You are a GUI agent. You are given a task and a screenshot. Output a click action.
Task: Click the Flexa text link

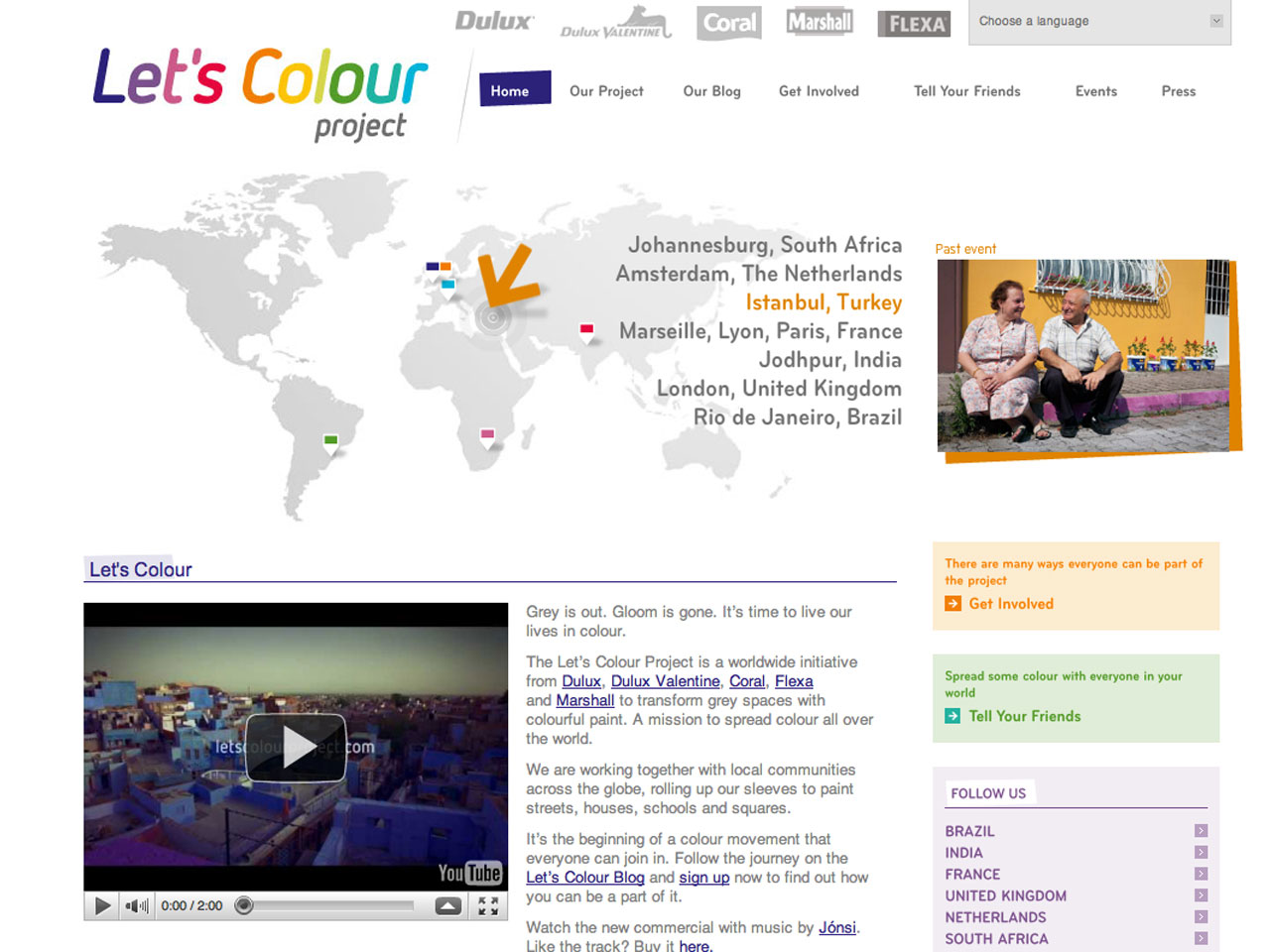pos(794,681)
